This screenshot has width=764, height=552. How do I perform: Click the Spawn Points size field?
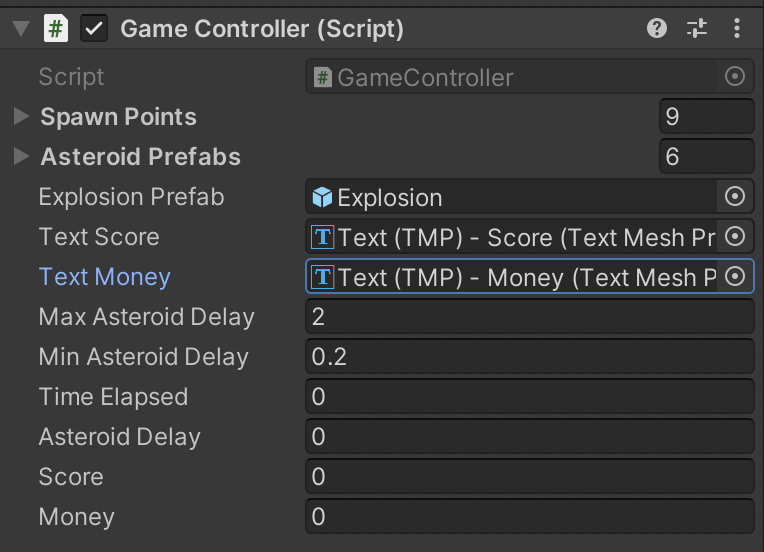[706, 117]
